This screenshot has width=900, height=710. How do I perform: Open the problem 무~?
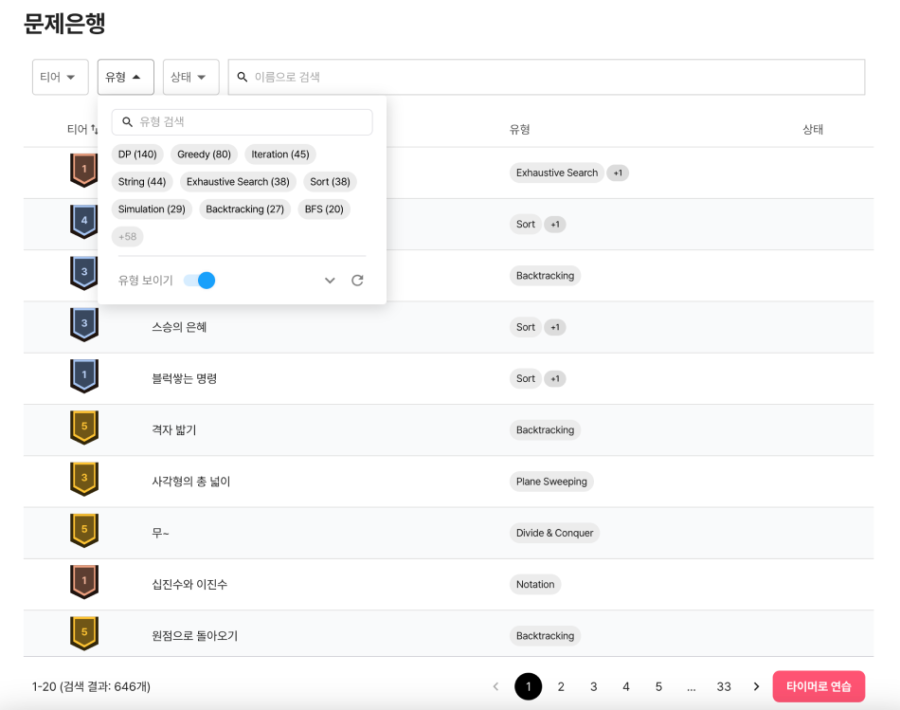(160, 533)
